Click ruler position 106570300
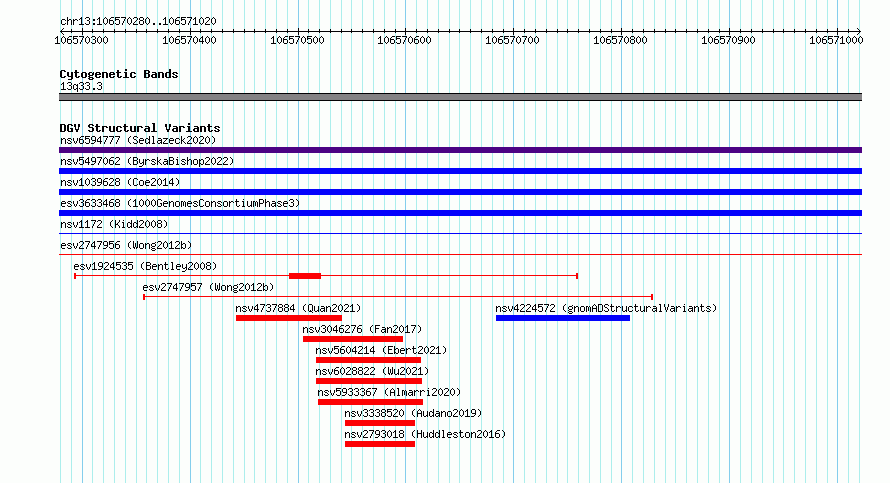This screenshot has width=890, height=483. pos(81,40)
